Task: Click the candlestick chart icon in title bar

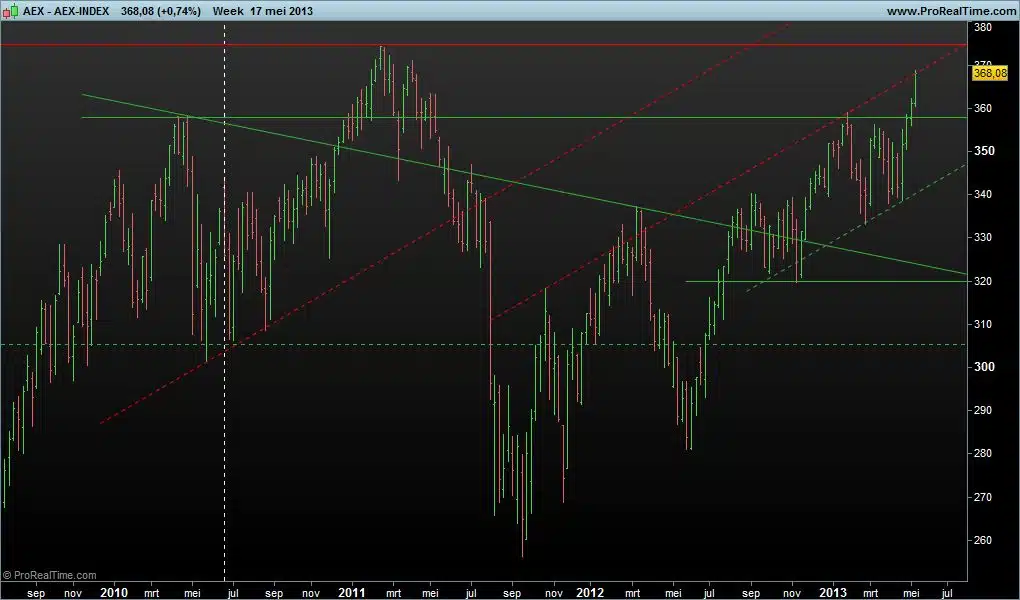Action: point(11,10)
